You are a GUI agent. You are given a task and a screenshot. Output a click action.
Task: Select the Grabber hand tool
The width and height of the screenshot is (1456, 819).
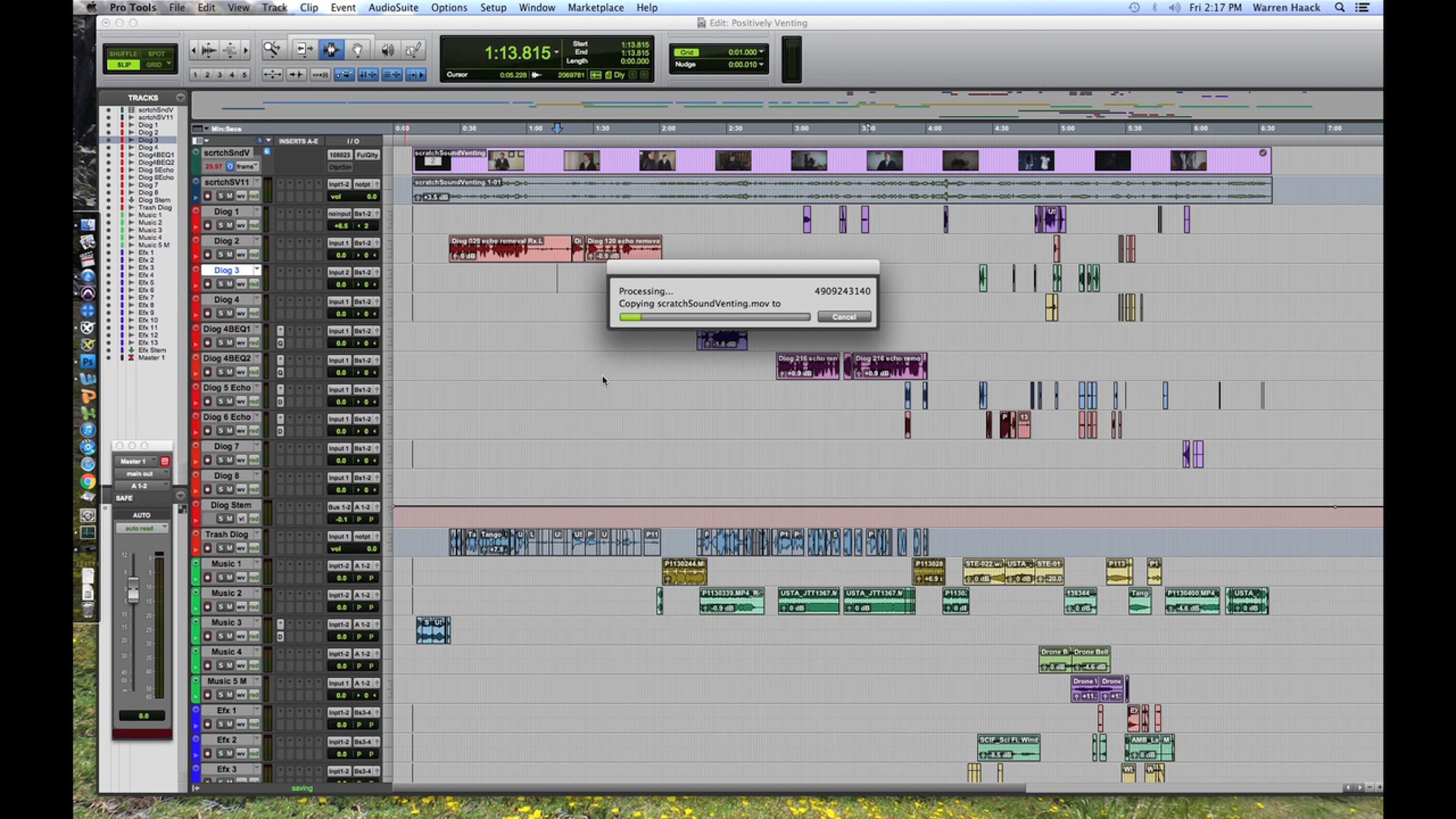tap(358, 50)
